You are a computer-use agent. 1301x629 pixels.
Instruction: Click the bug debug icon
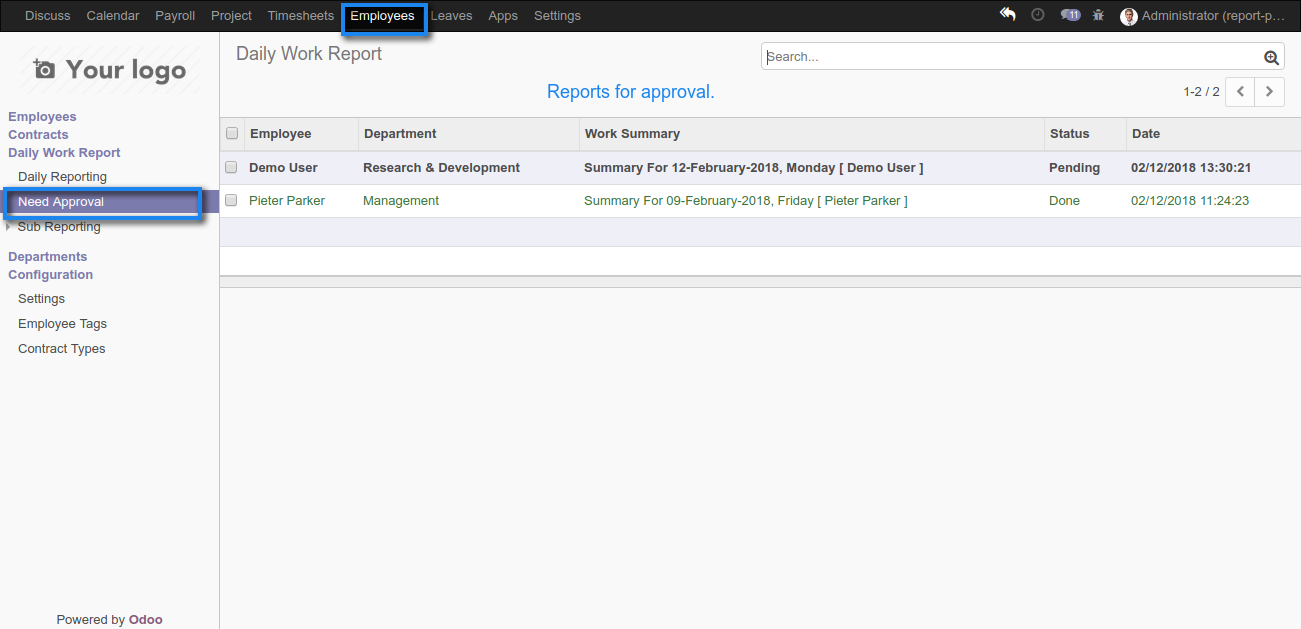coord(1099,15)
